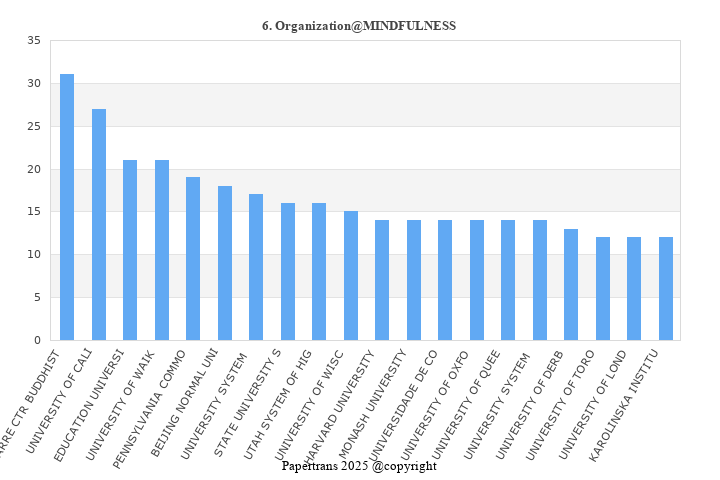Click the EDUCATION UNIVERSI axis label
Image resolution: width=720 pixels, height=480 pixels.
tap(89, 406)
